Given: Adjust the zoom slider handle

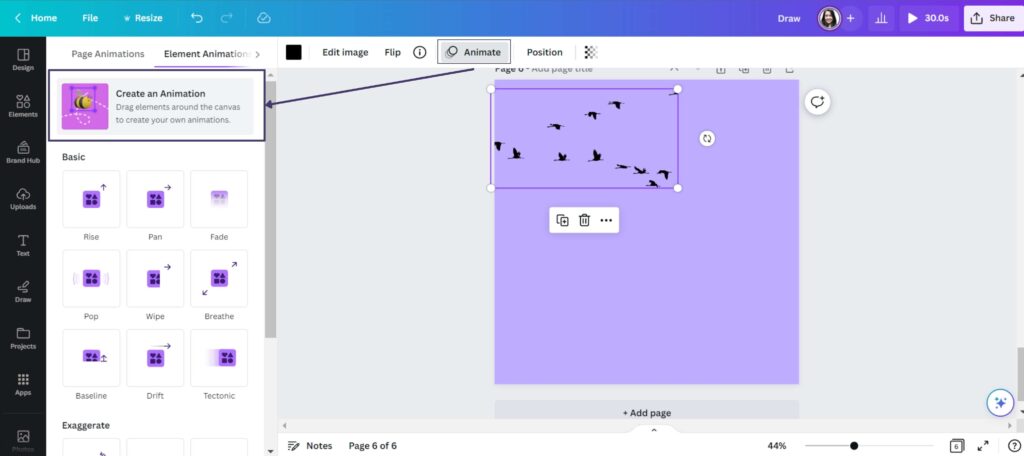Looking at the screenshot, I should click(x=854, y=446).
